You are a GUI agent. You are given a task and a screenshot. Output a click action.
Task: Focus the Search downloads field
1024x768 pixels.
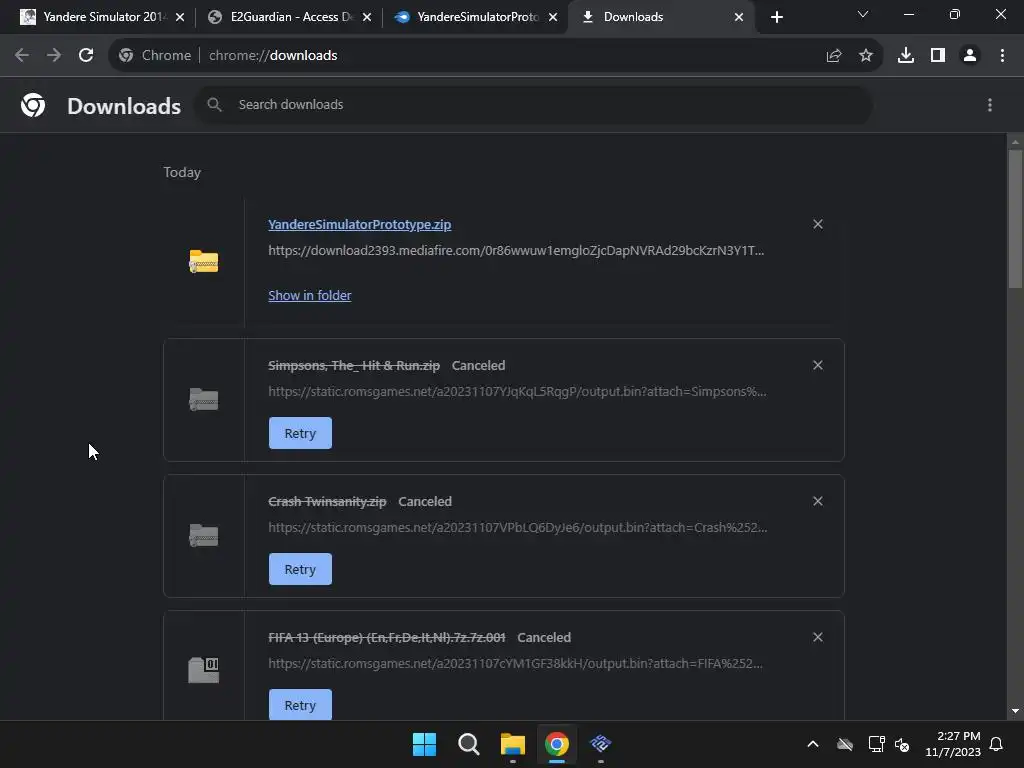tap(534, 104)
